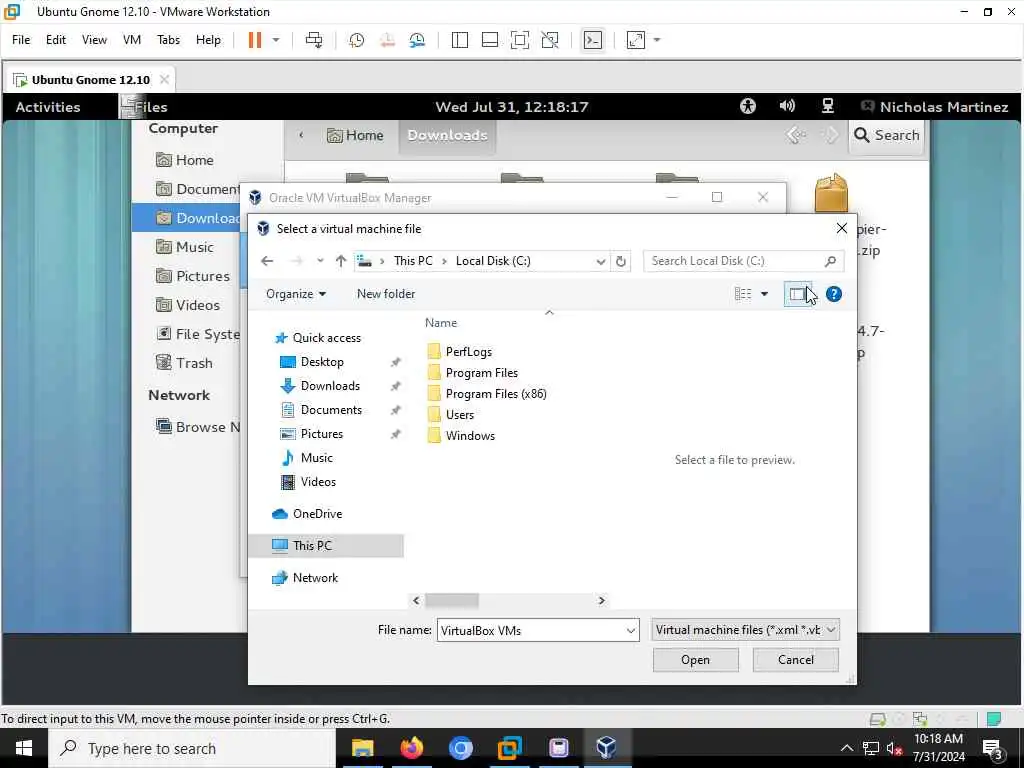The image size is (1024, 768).
Task: Open VMware Help menu
Action: click(x=208, y=40)
